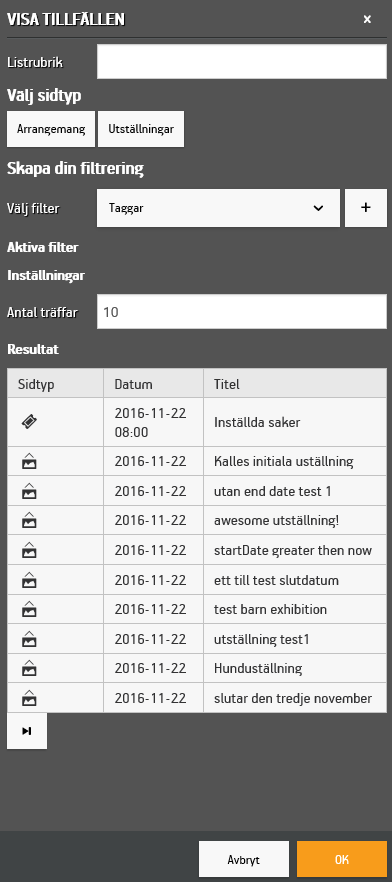Focus the Listrubrik text field
Image resolution: width=392 pixels, height=882 pixels.
(242, 62)
